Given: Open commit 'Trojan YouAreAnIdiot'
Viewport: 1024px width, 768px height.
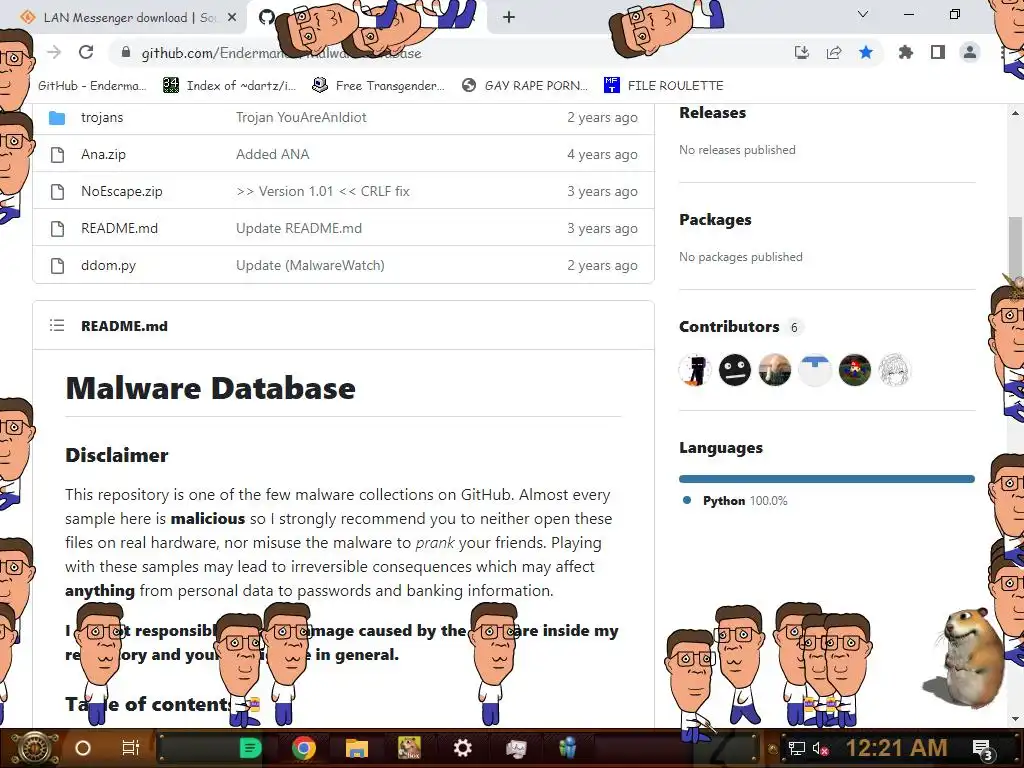Looking at the screenshot, I should (301, 118).
